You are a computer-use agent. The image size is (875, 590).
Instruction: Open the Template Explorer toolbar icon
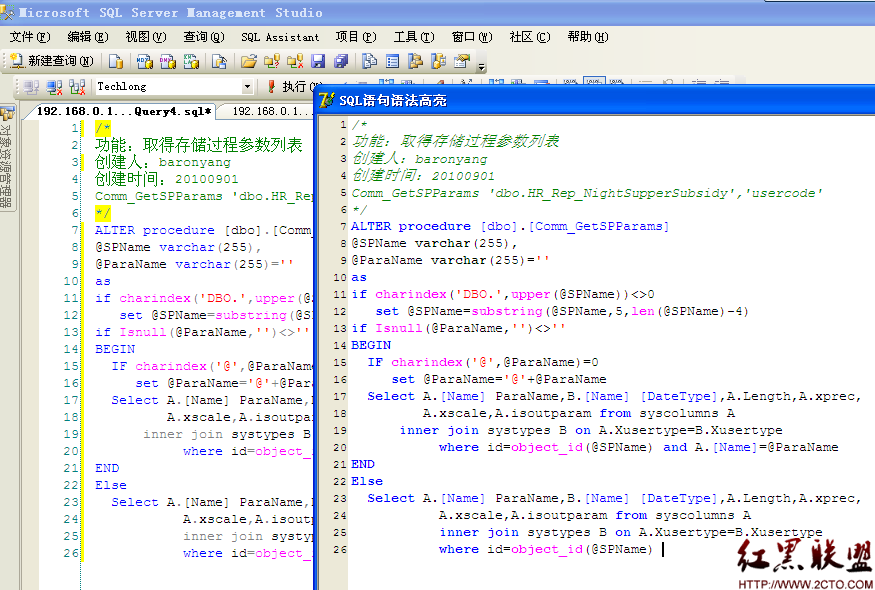[x=439, y=61]
